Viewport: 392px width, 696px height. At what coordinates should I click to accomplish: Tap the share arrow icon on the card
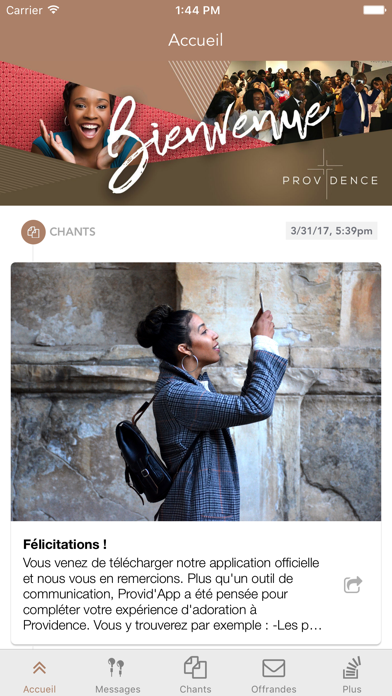353,585
